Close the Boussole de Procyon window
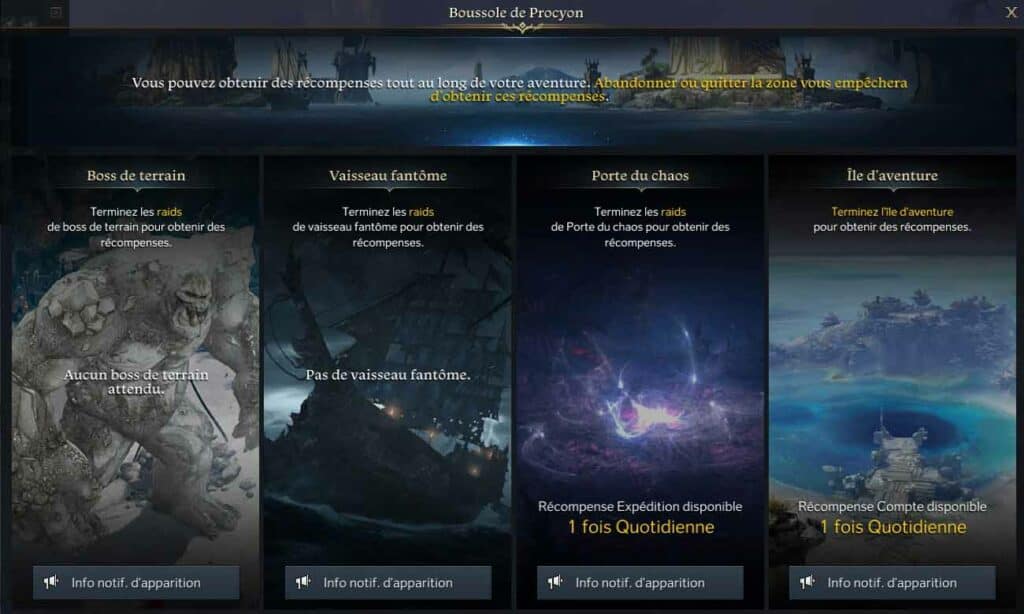 pos(1011,12)
